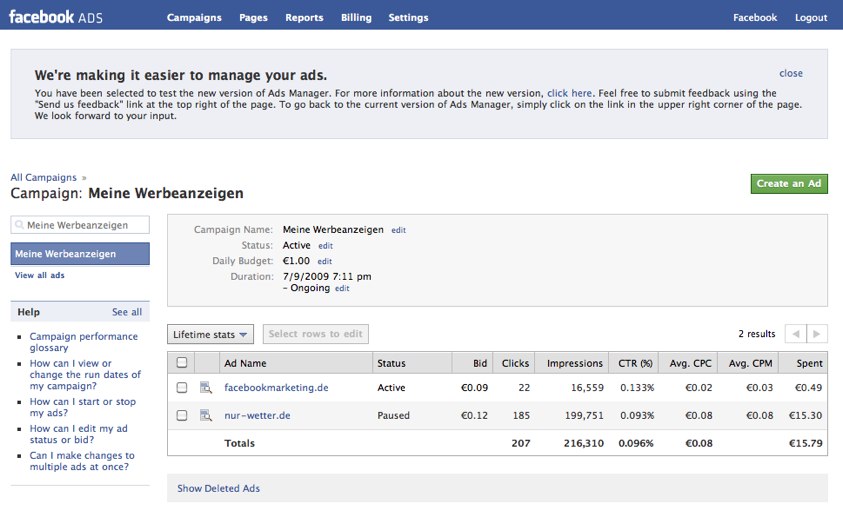Click the 216,310 total impressions value
Image resolution: width=843 pixels, height=511 pixels.
(x=584, y=443)
